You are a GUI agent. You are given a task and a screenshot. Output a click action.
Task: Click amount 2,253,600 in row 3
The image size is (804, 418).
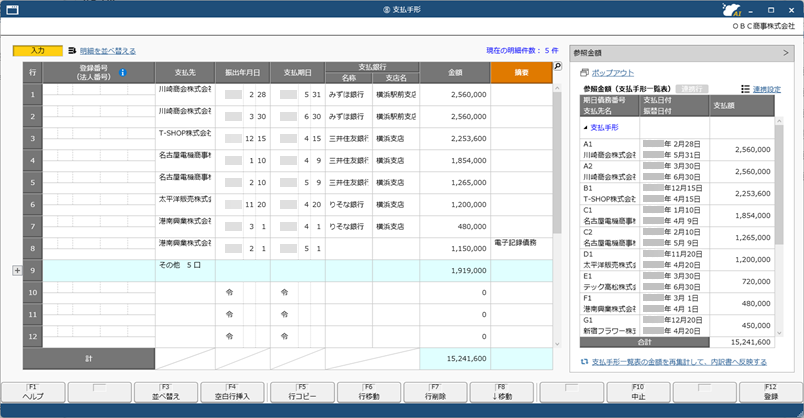(x=469, y=138)
